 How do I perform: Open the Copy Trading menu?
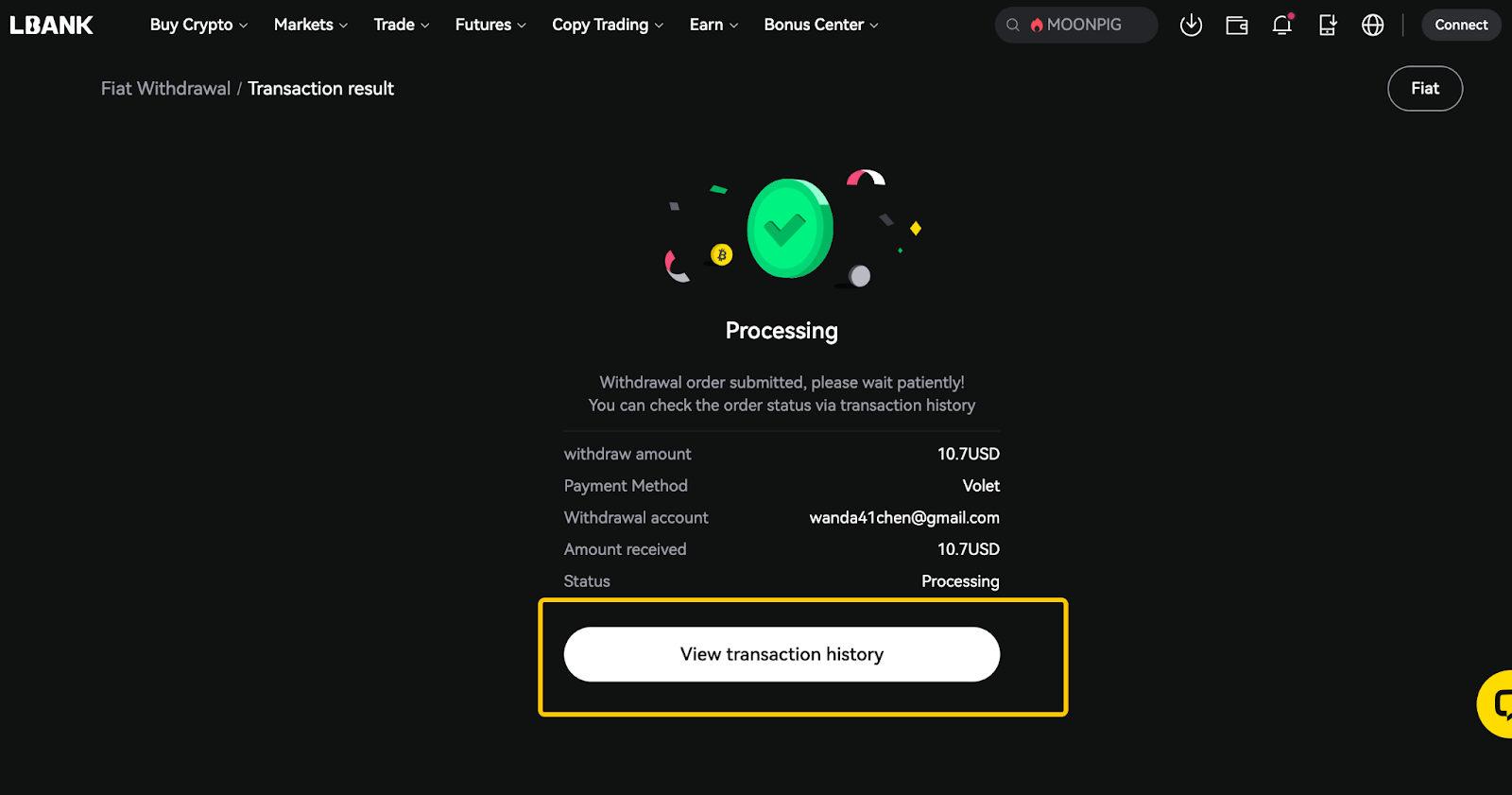[x=608, y=25]
